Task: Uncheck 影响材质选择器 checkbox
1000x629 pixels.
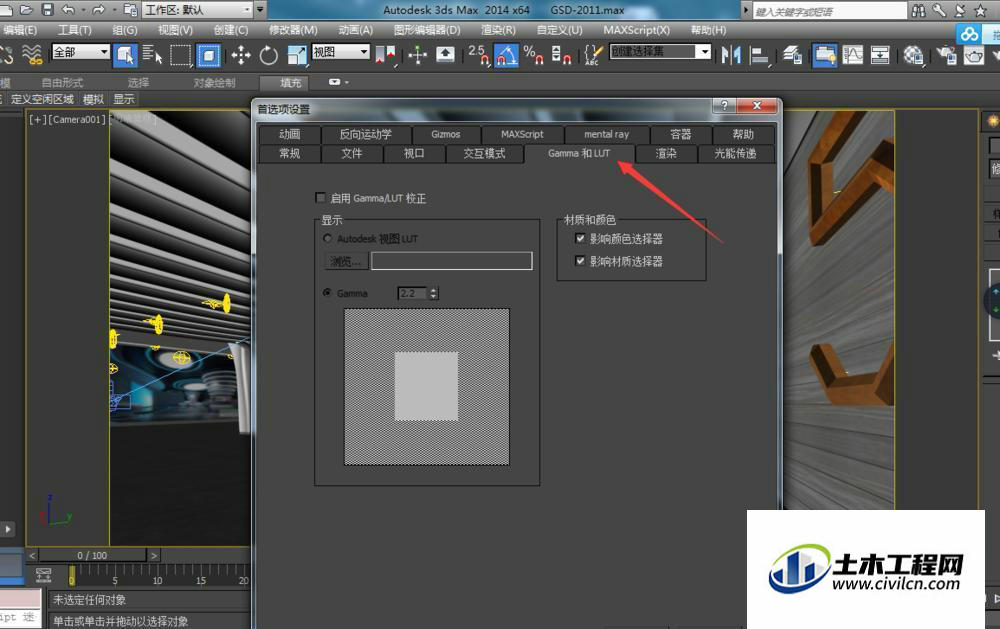Action: pyautogui.click(x=580, y=261)
